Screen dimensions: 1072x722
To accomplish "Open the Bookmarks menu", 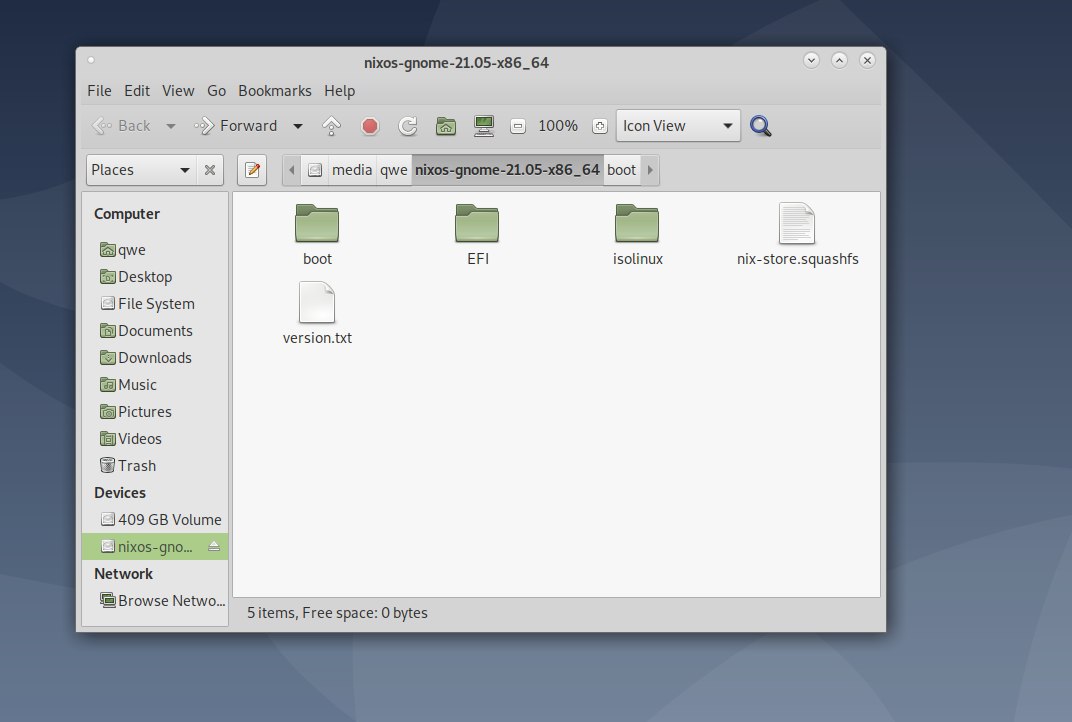I will coord(274,91).
